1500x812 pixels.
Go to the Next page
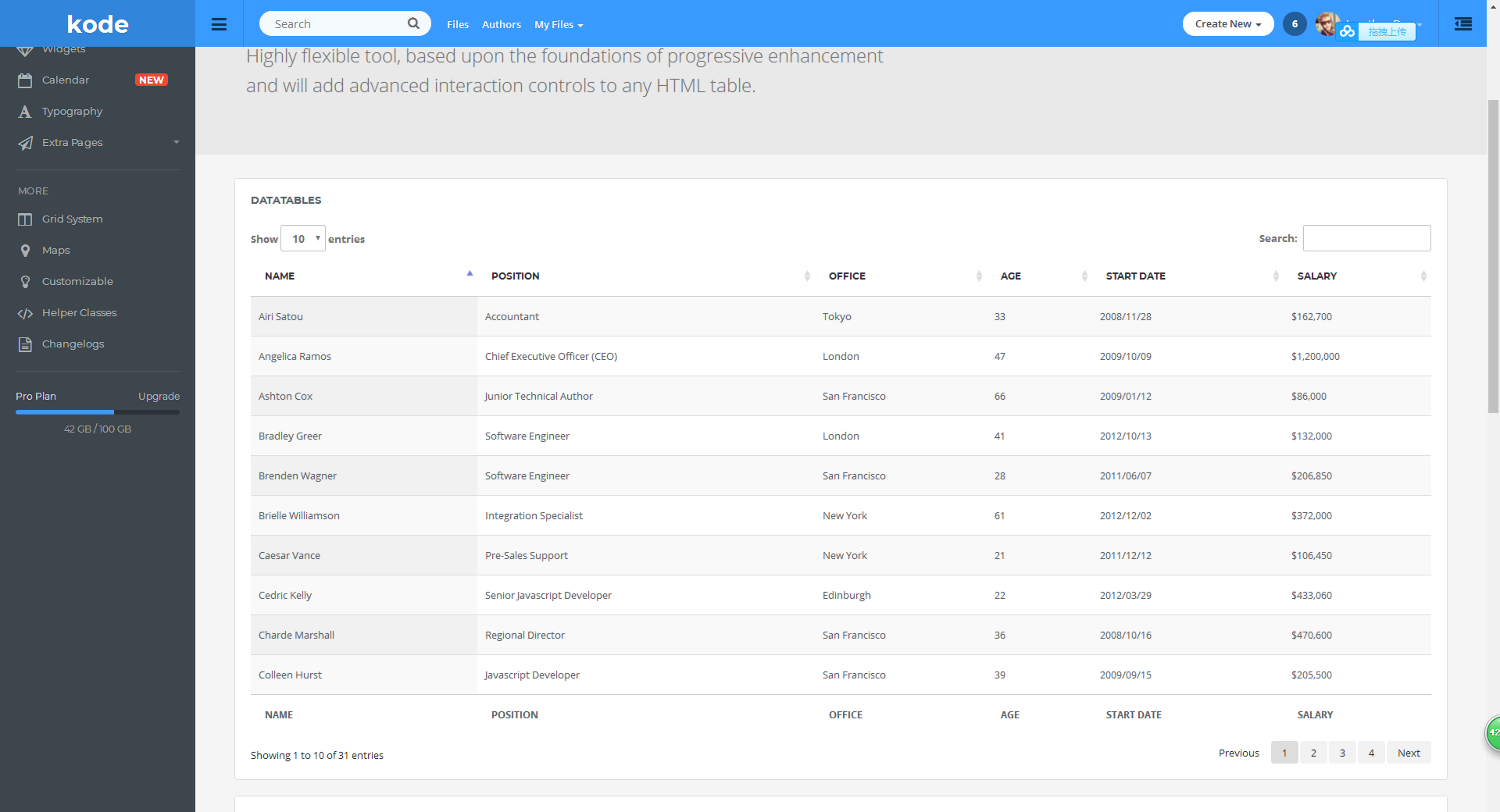[x=1409, y=753]
